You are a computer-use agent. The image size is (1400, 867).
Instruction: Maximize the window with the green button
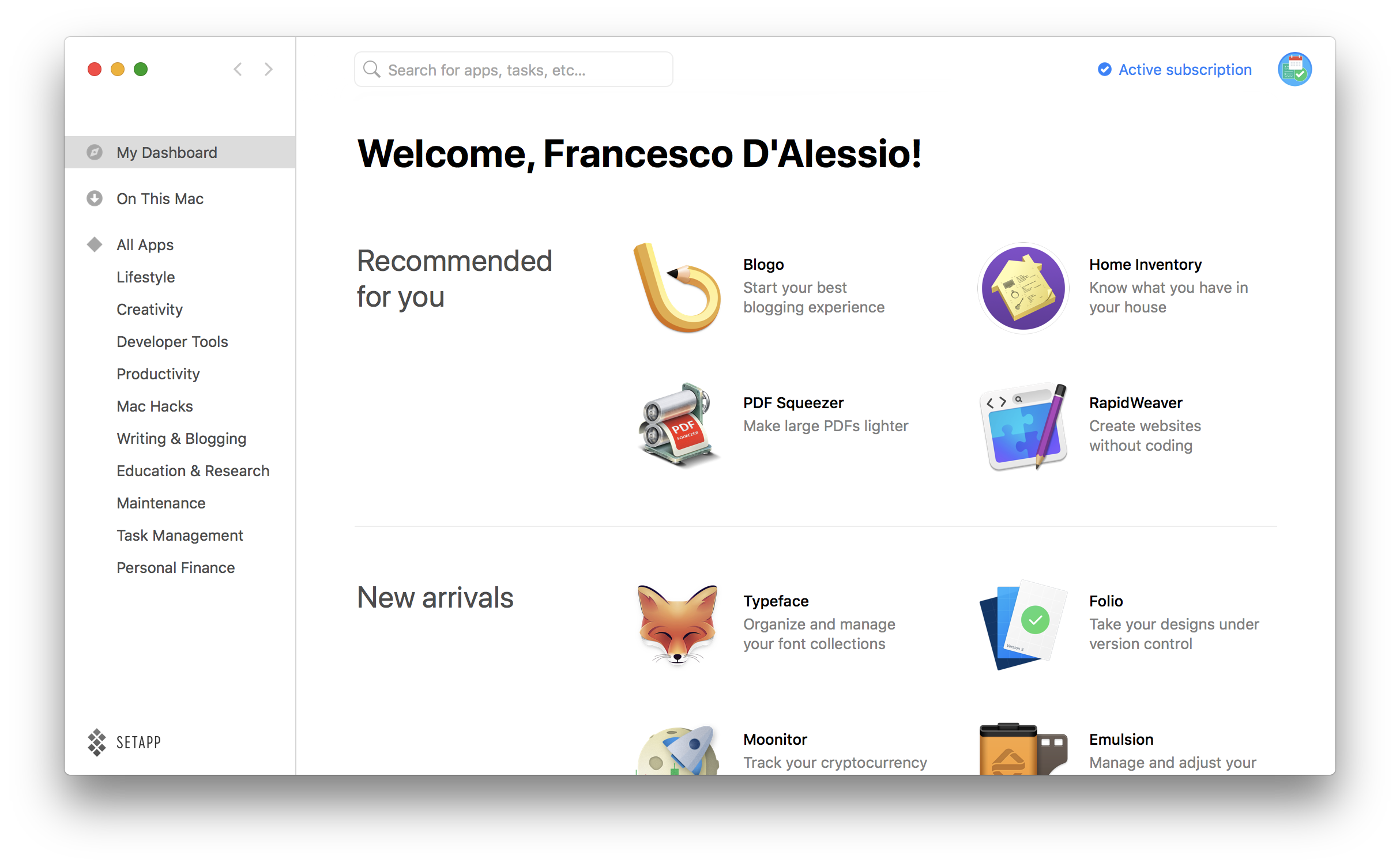[x=141, y=69]
